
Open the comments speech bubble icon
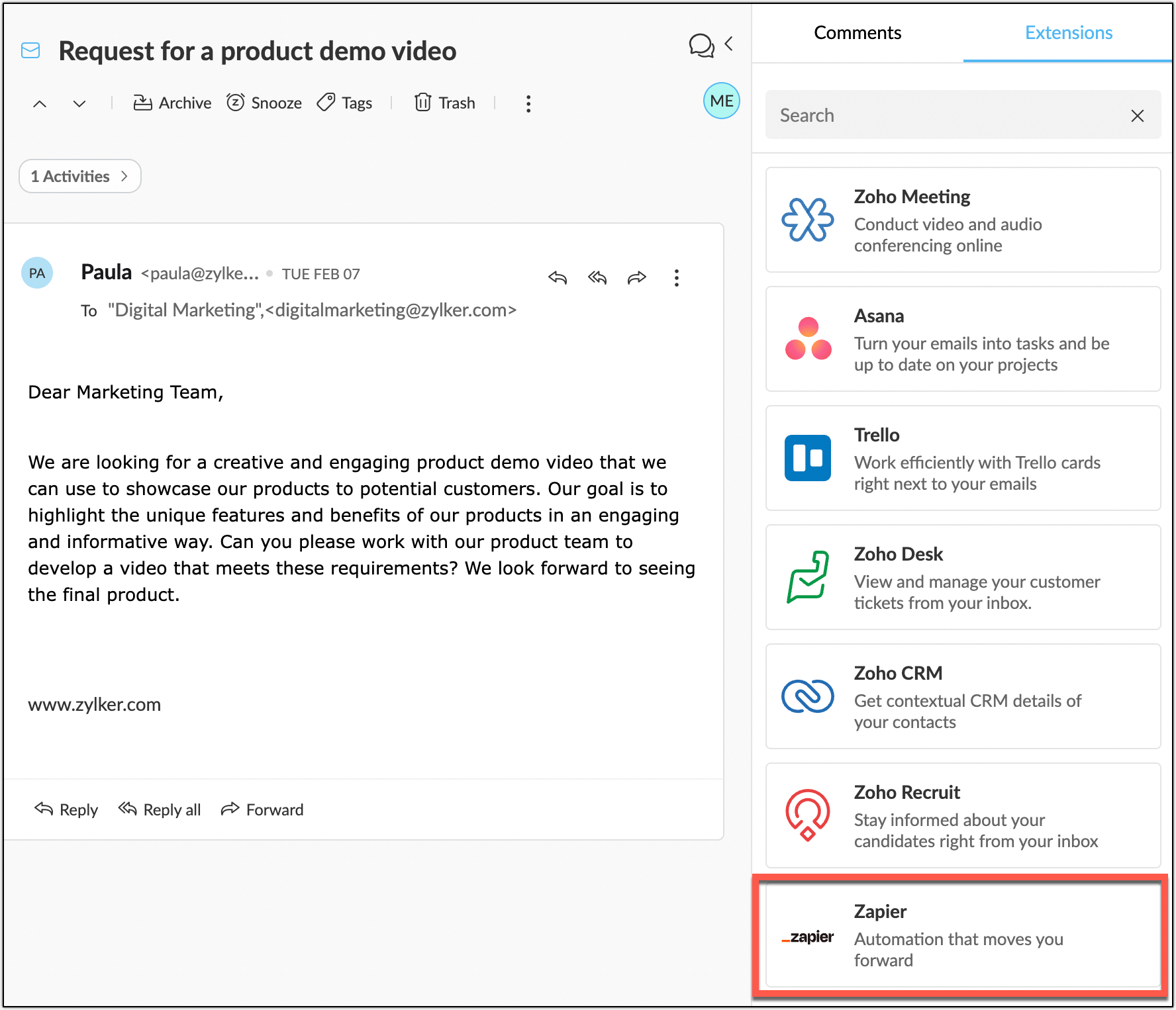pos(701,45)
